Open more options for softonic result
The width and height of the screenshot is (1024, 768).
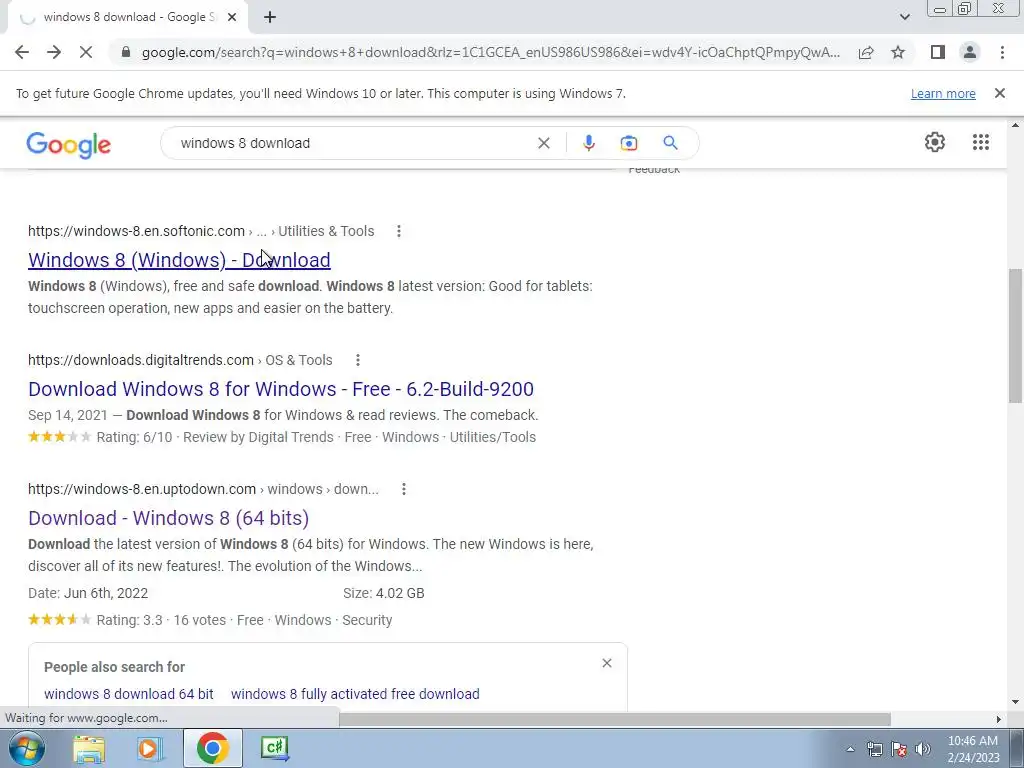[398, 231]
